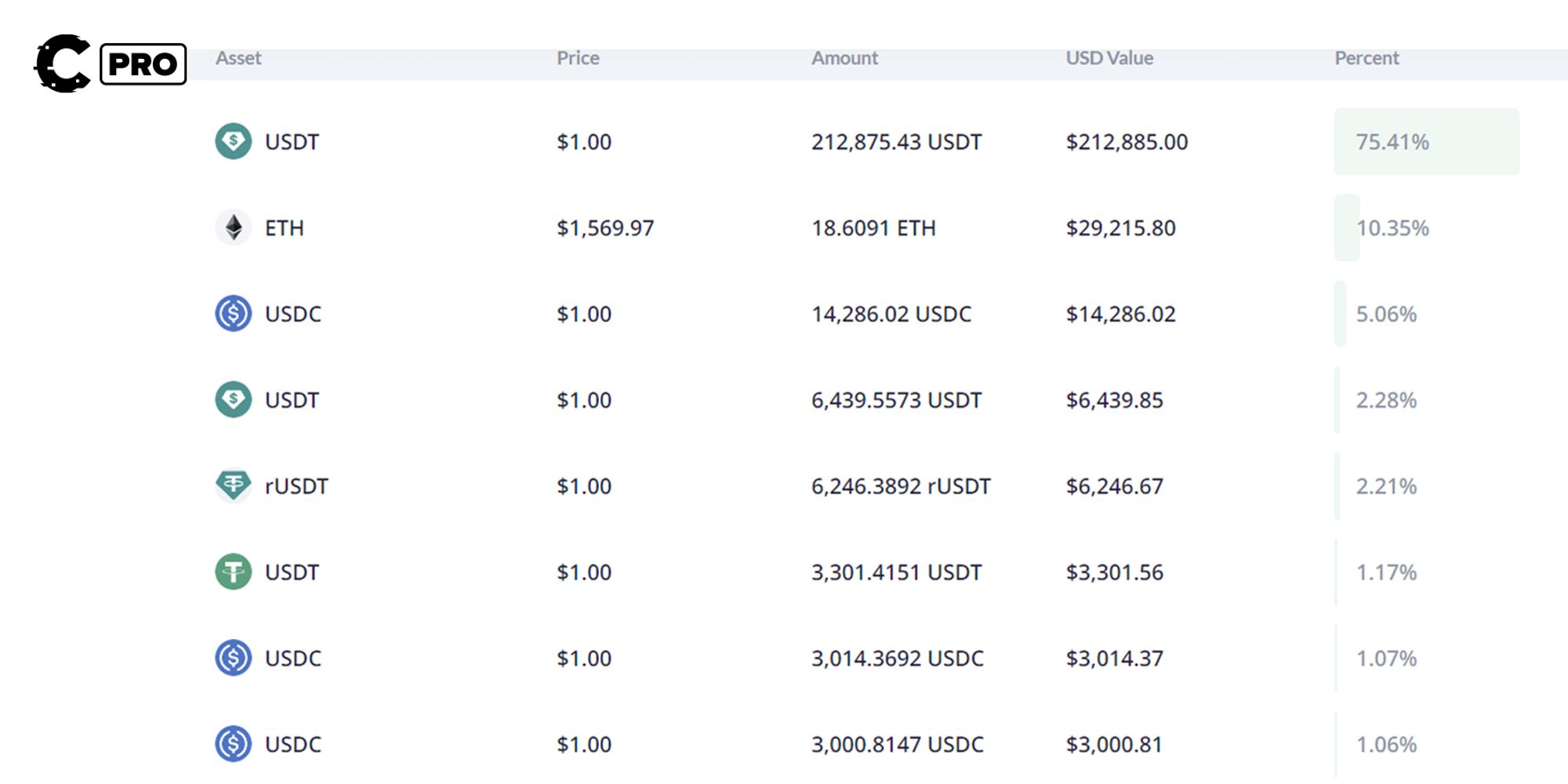Click the rUSDT token icon
The width and height of the screenshot is (1568, 784).
(x=233, y=485)
